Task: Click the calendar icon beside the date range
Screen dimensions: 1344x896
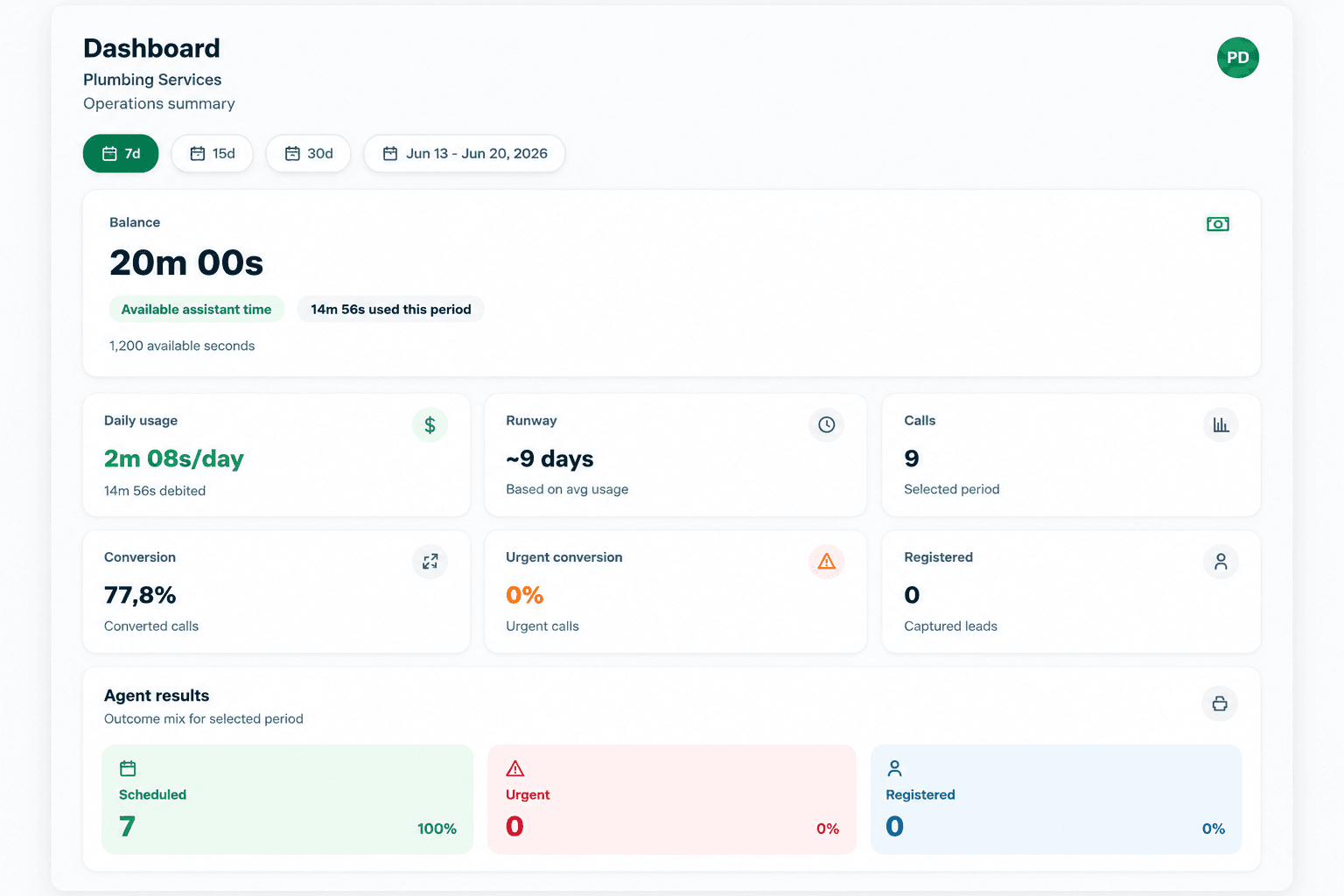Action: point(390,154)
